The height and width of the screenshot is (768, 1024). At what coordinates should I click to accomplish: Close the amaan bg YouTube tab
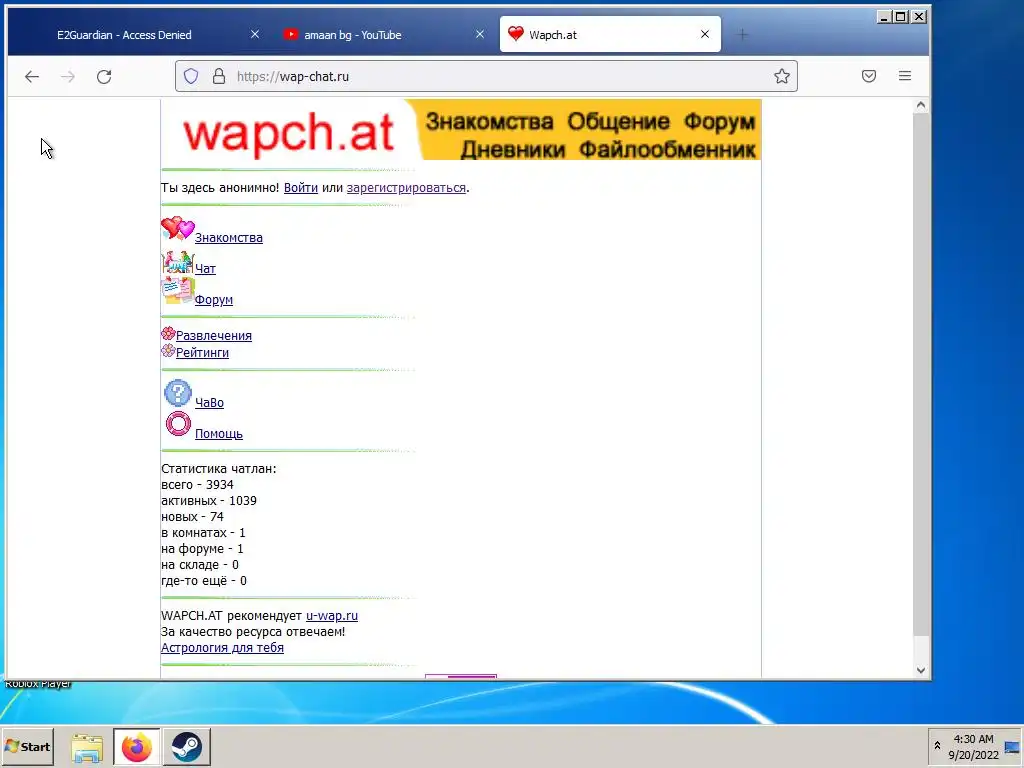tap(480, 34)
